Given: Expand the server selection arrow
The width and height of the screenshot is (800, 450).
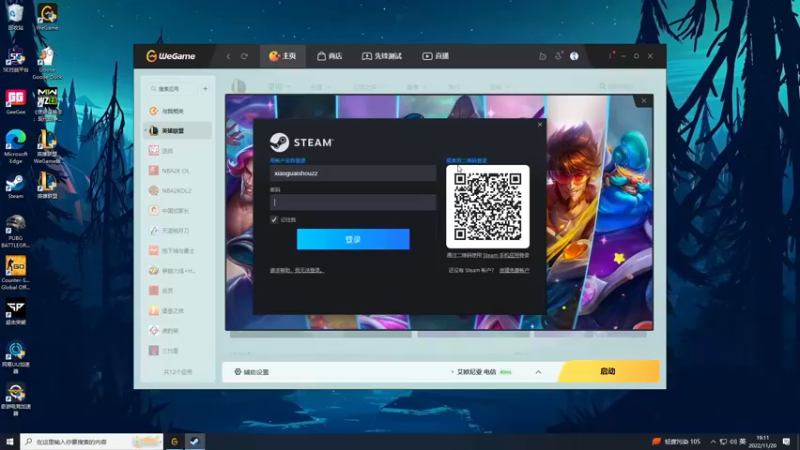Looking at the screenshot, I should coord(538,372).
